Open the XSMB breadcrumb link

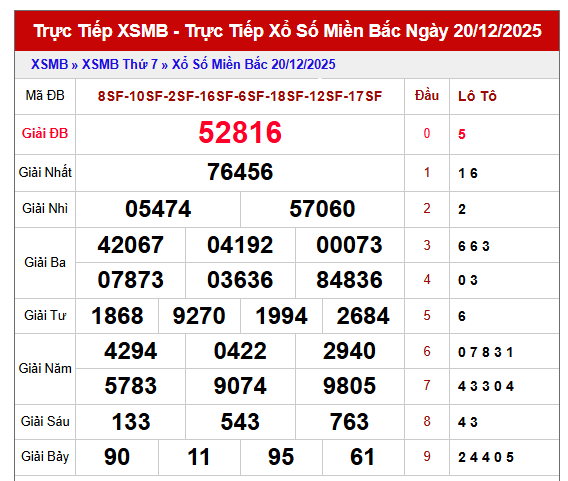[49, 64]
